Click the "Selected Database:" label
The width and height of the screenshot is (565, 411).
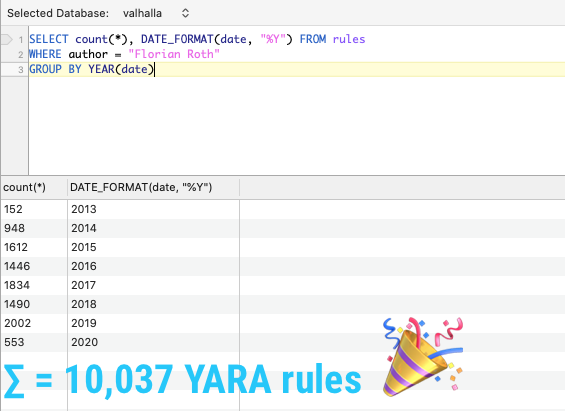(x=58, y=13)
